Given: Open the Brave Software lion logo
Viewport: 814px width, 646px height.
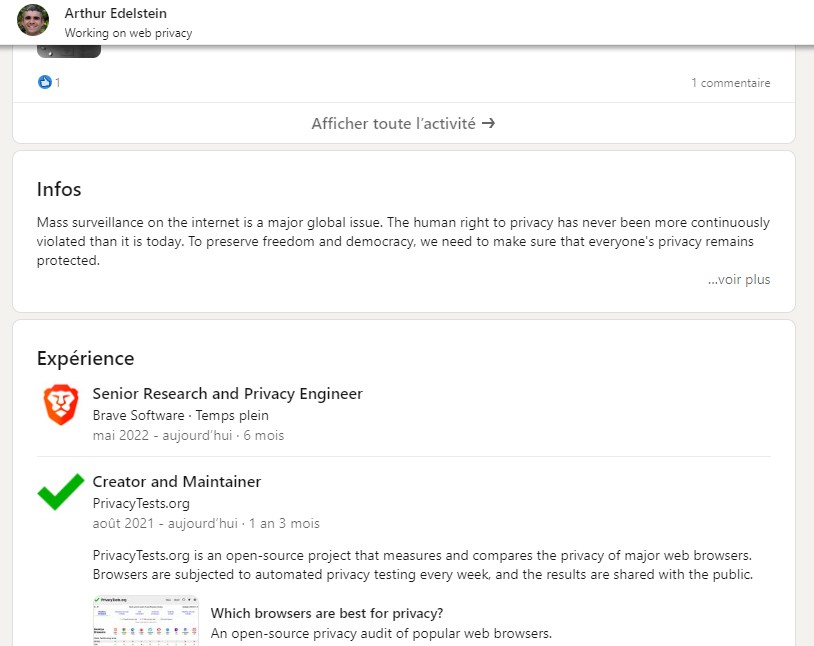Looking at the screenshot, I should (61, 405).
